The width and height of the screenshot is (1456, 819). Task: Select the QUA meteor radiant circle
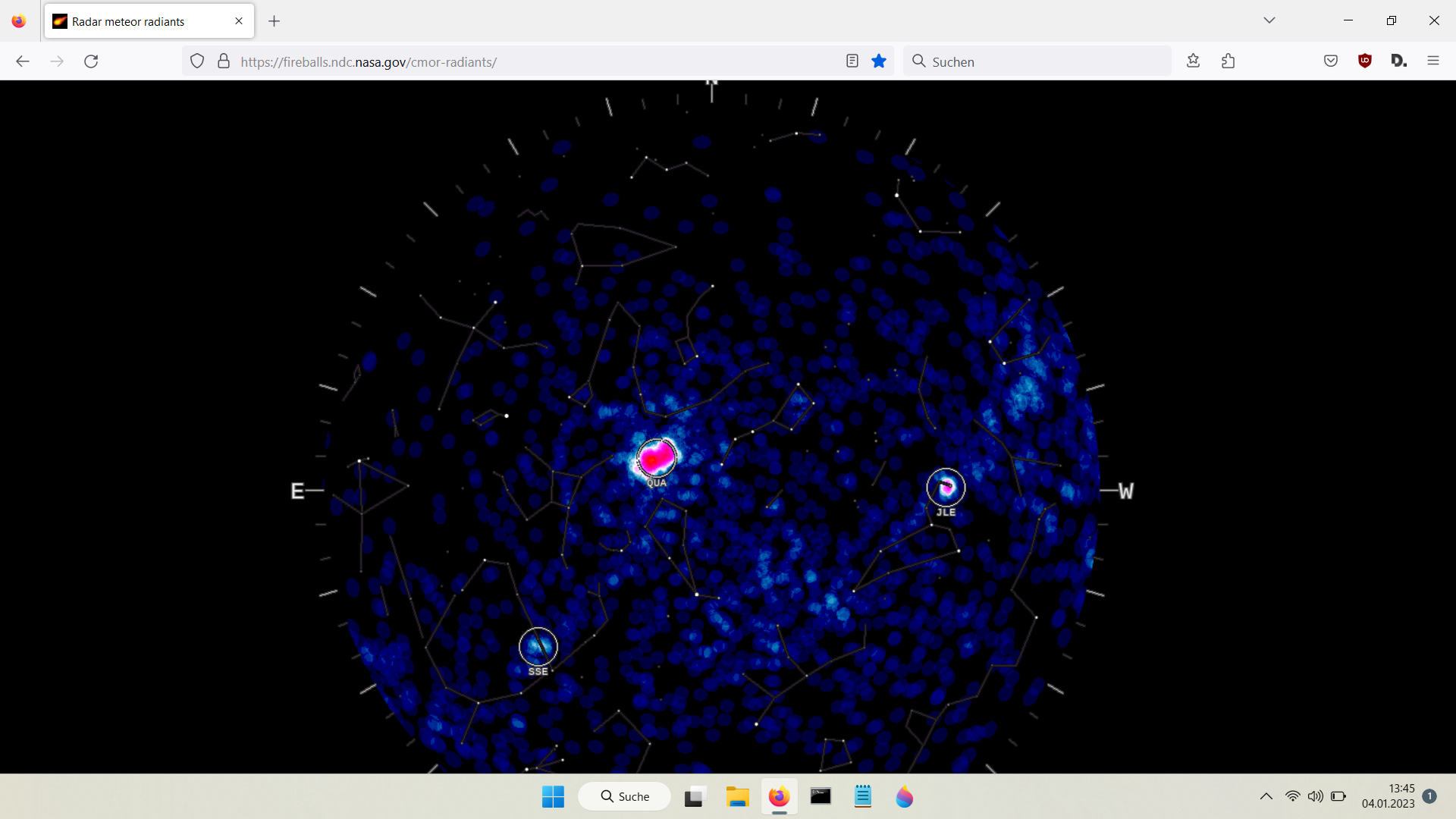tap(657, 458)
